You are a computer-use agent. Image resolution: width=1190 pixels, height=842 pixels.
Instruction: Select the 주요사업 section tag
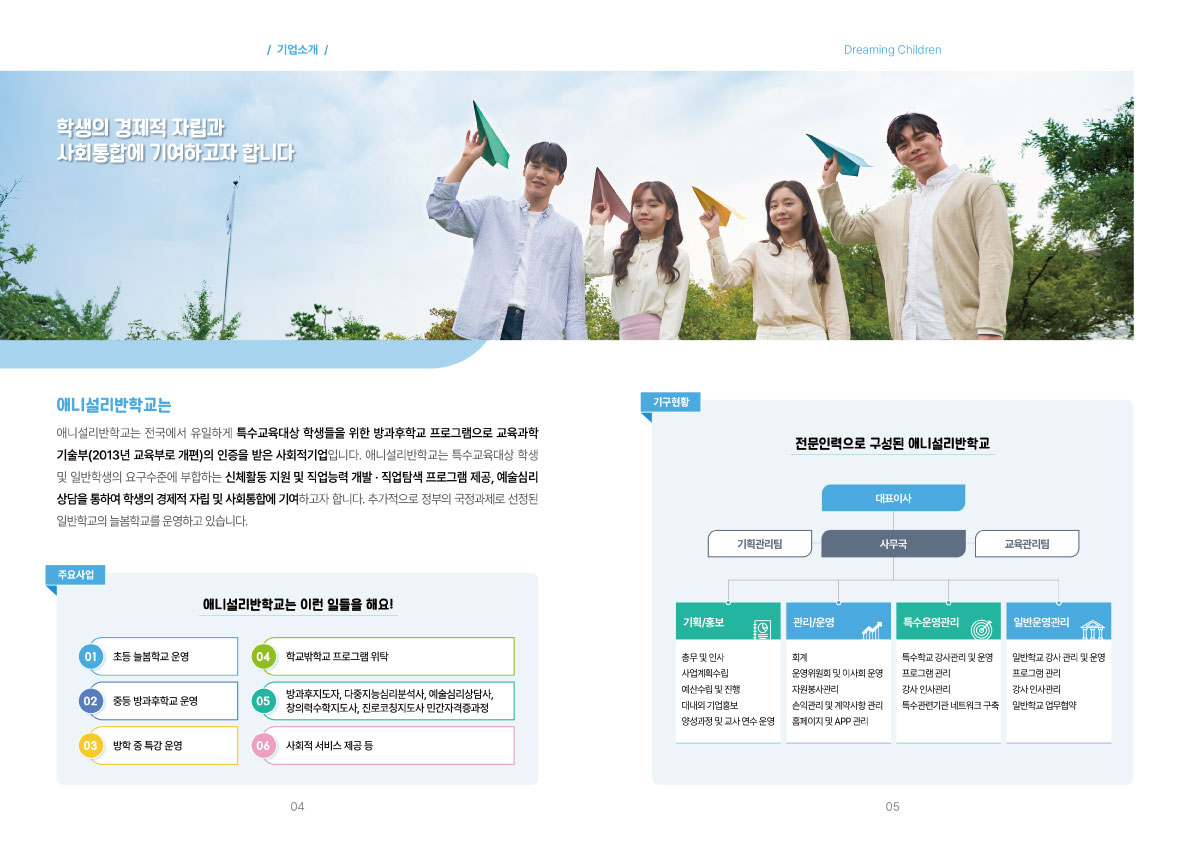(x=74, y=574)
